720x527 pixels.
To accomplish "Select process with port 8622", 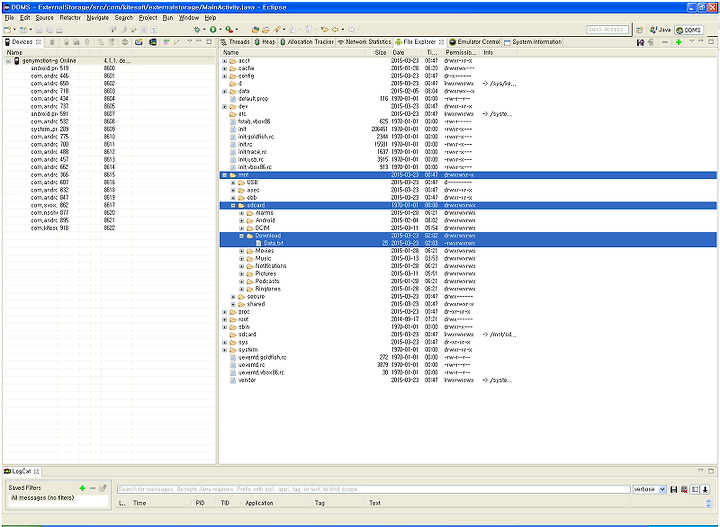I will click(x=109, y=228).
